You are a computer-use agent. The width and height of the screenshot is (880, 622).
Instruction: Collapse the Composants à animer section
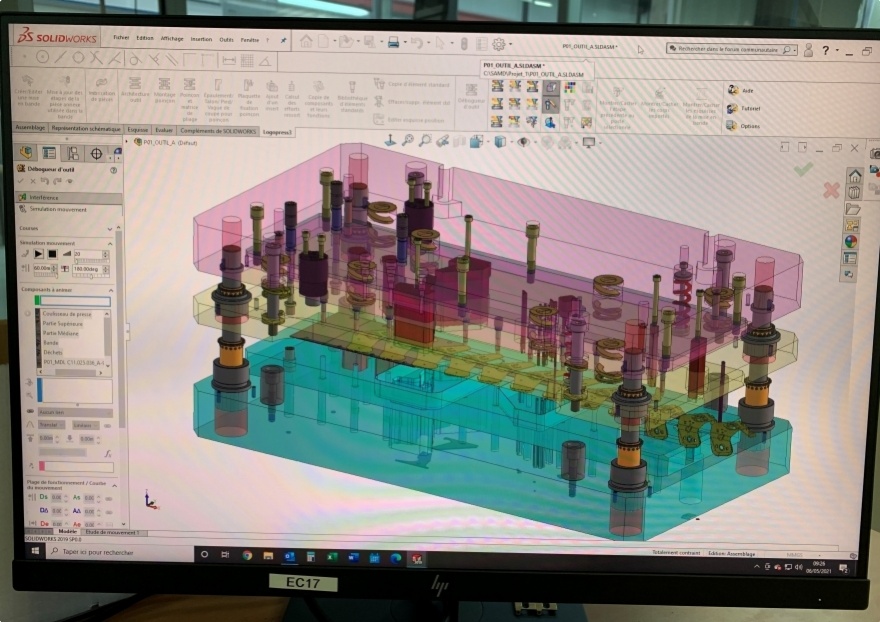(x=110, y=291)
